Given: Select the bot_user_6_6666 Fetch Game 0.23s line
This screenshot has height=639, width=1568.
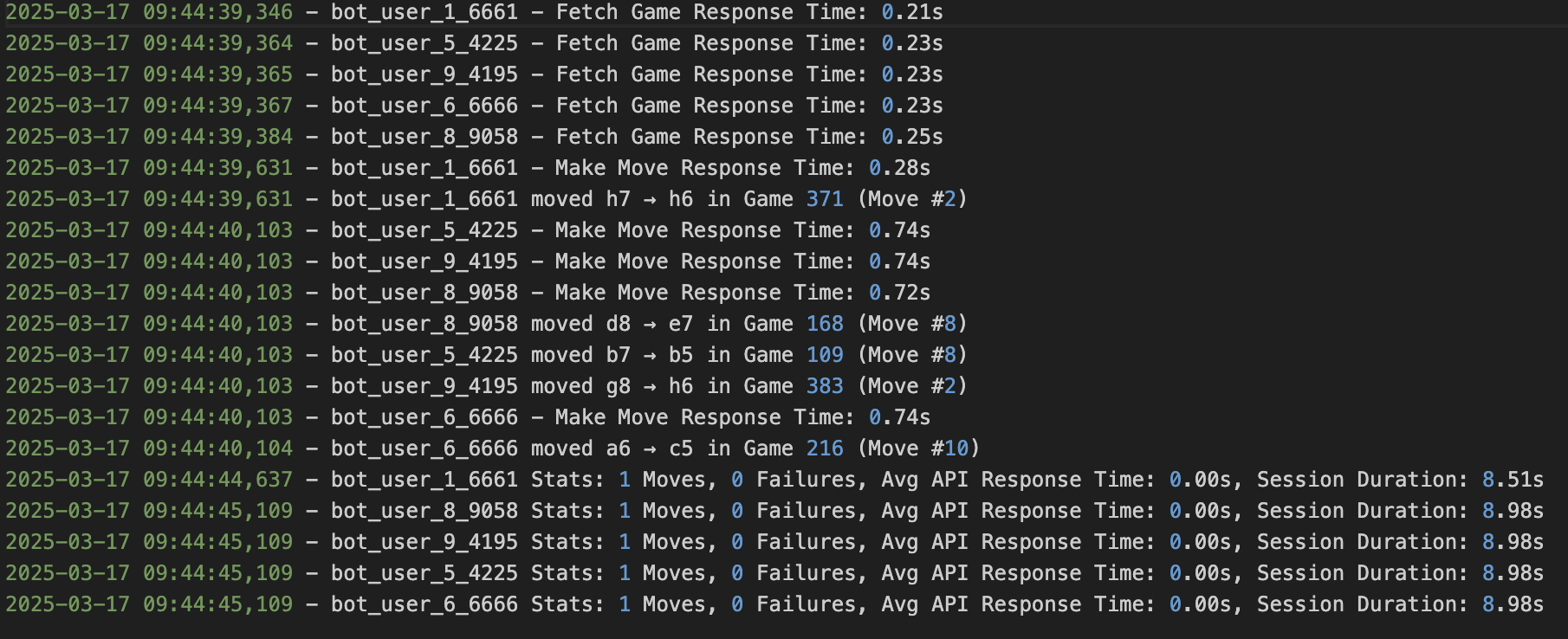Looking at the screenshot, I should (475, 106).
